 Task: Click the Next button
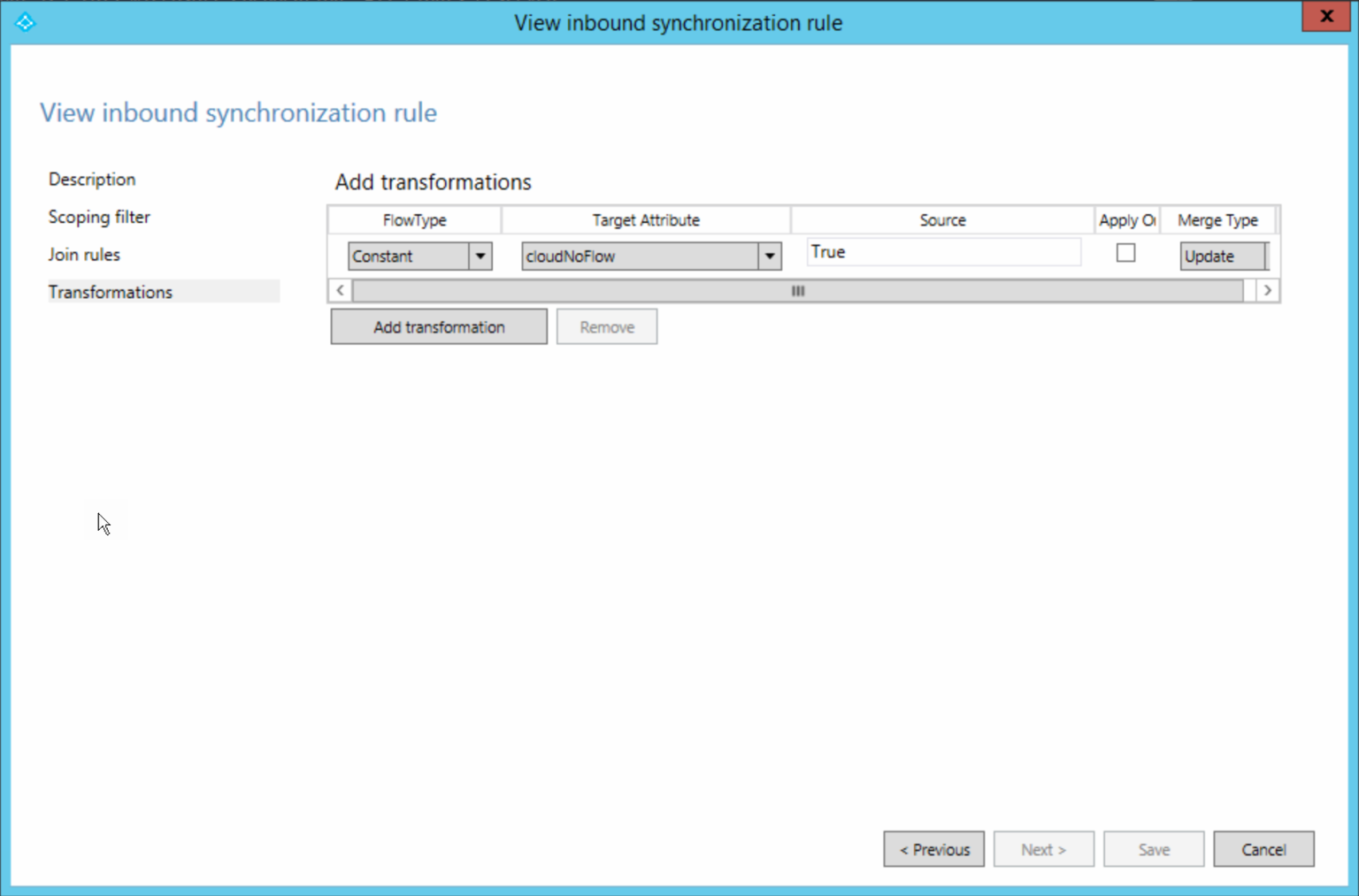pyautogui.click(x=1044, y=848)
